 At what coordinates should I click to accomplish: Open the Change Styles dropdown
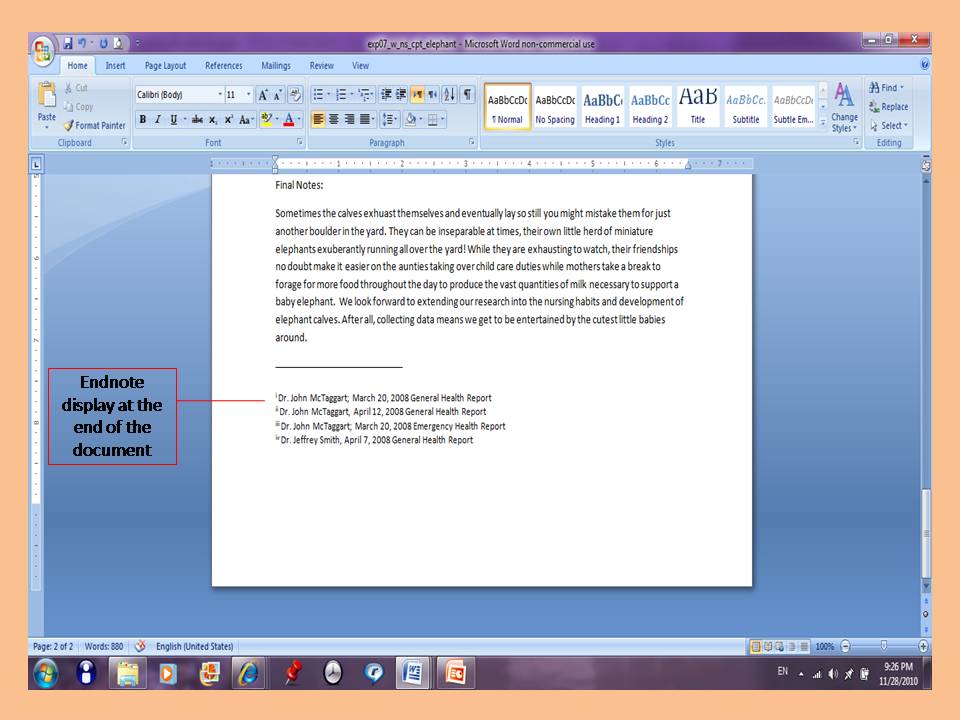coord(844,108)
